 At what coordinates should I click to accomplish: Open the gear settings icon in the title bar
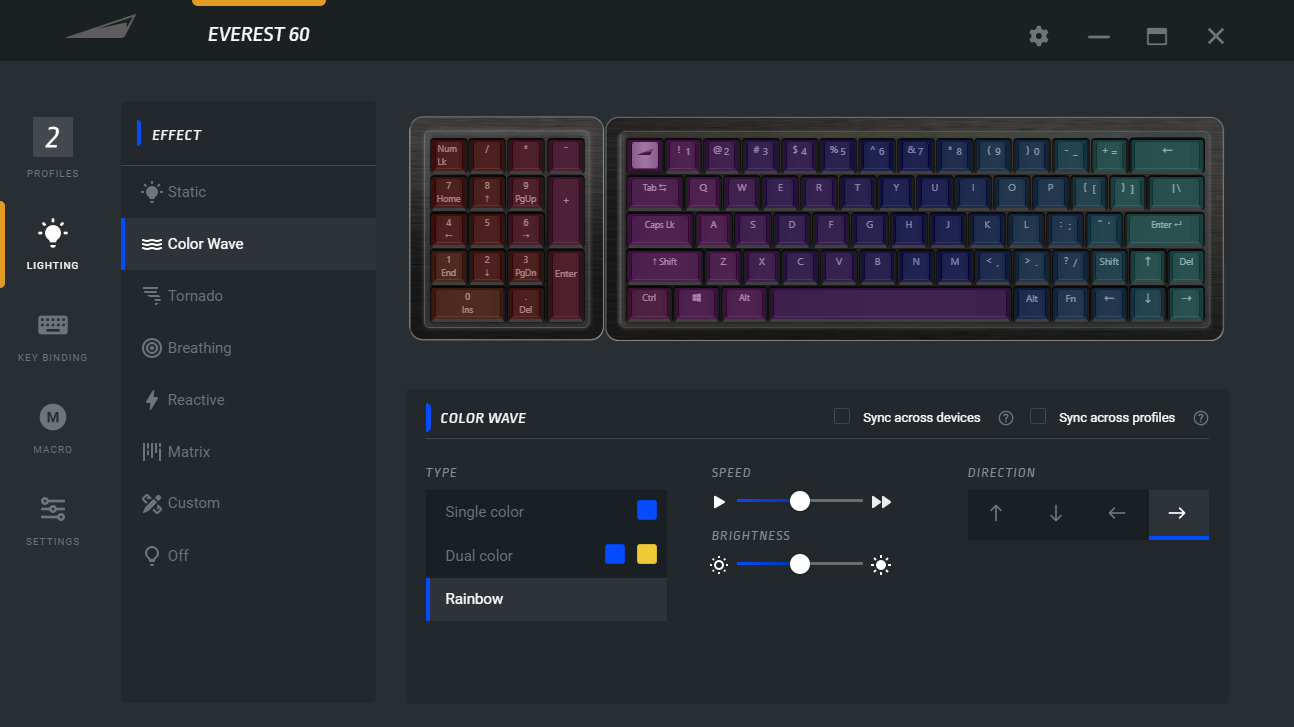pyautogui.click(x=1039, y=36)
